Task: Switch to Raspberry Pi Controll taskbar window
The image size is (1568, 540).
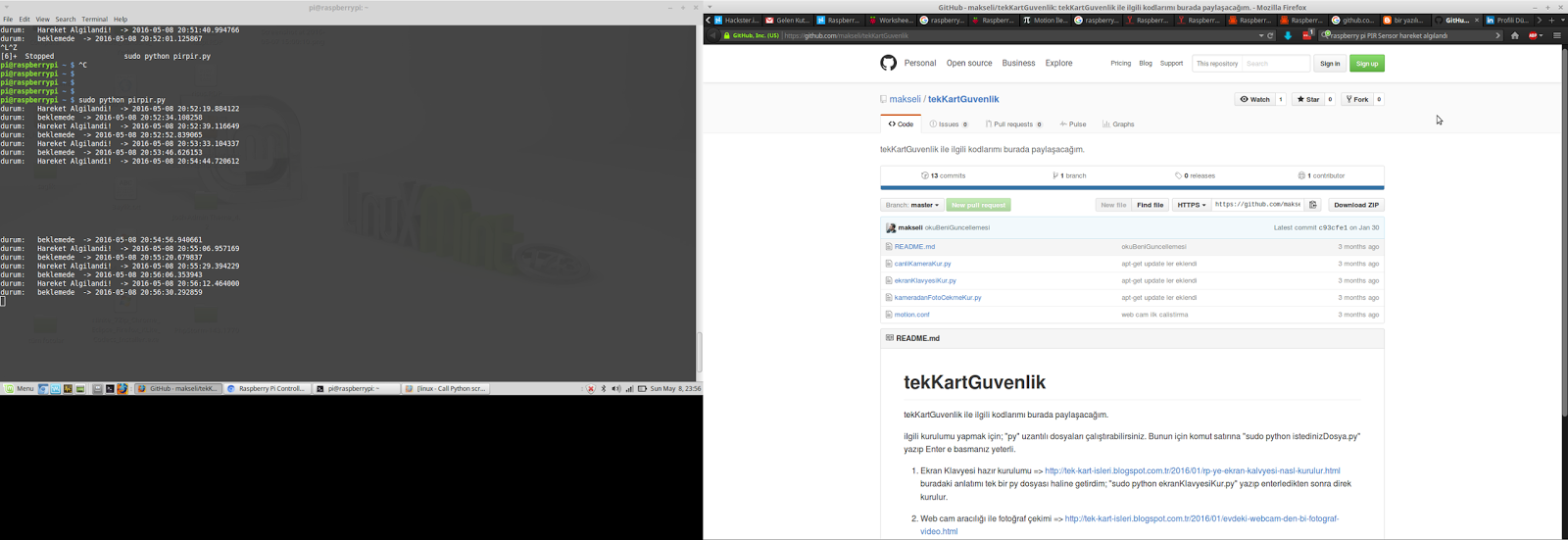Action: [x=267, y=389]
